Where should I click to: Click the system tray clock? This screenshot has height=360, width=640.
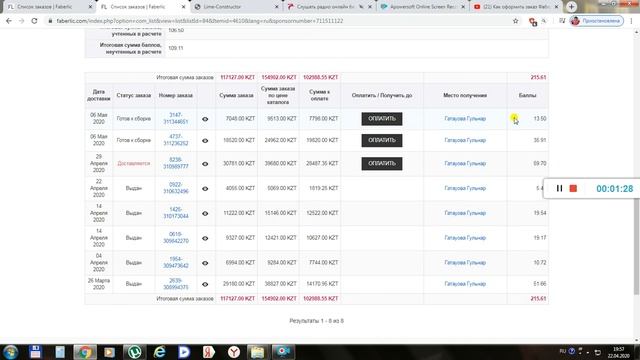point(618,352)
